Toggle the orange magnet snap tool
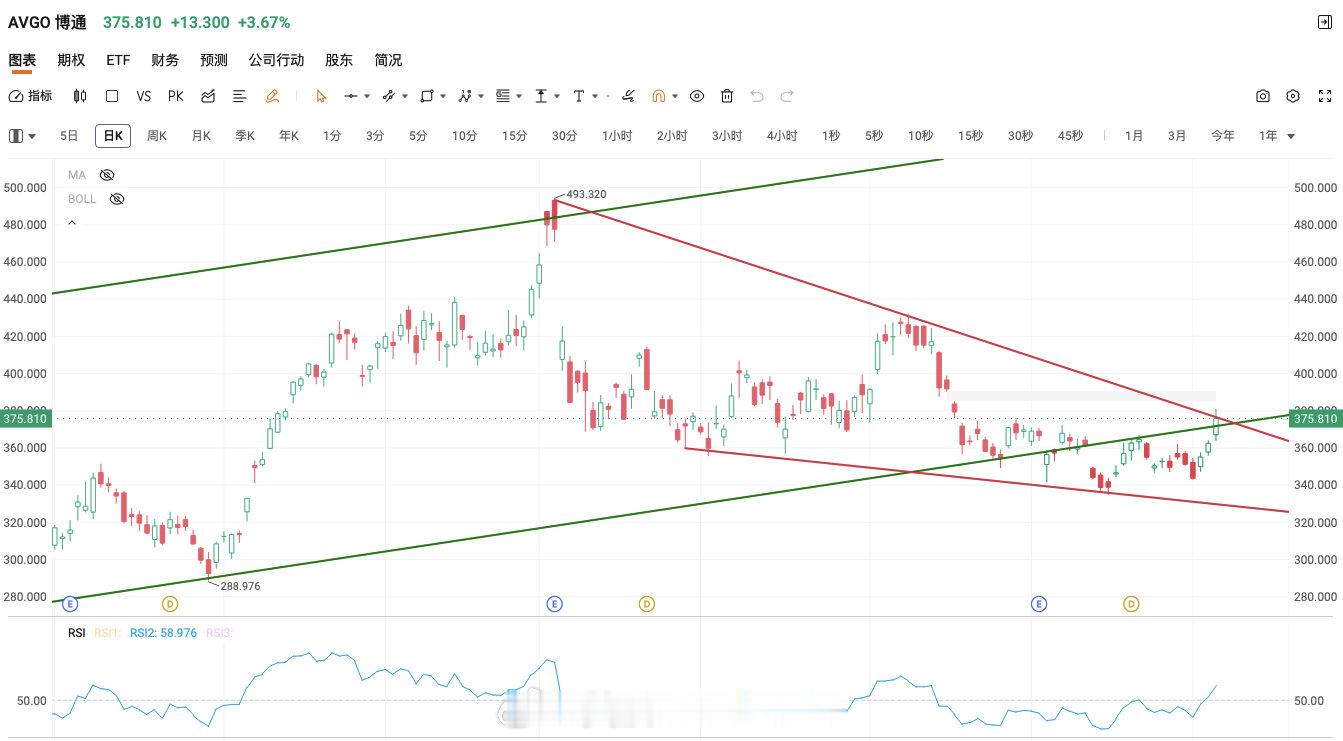 (x=659, y=96)
